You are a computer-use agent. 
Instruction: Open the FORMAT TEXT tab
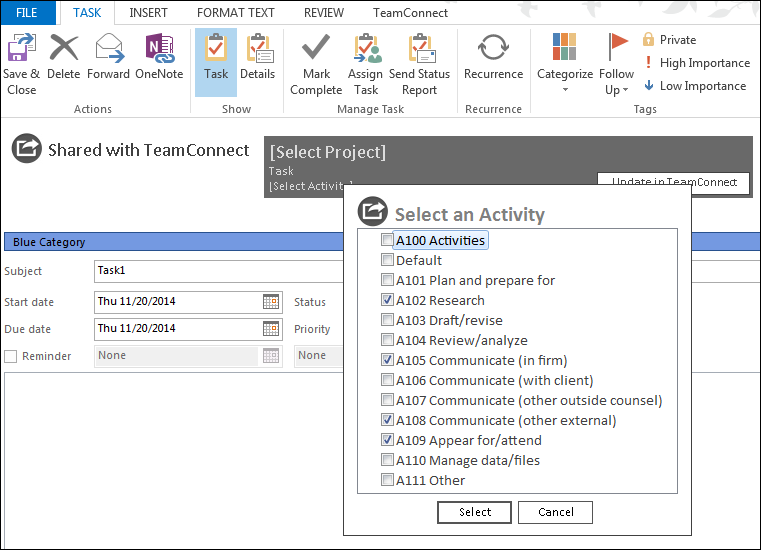coord(235,13)
